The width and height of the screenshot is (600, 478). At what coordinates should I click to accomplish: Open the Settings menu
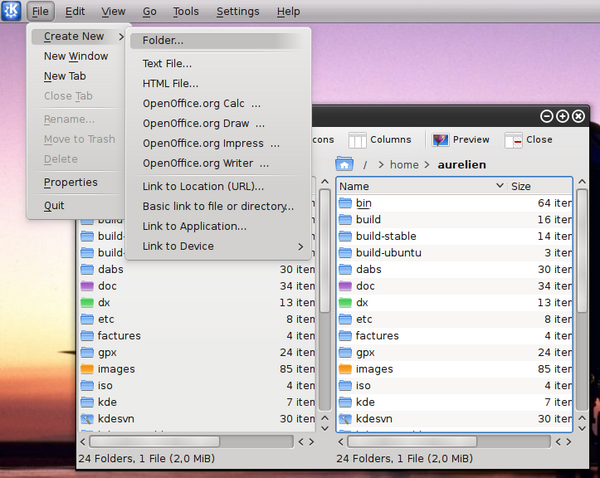pyautogui.click(x=238, y=12)
